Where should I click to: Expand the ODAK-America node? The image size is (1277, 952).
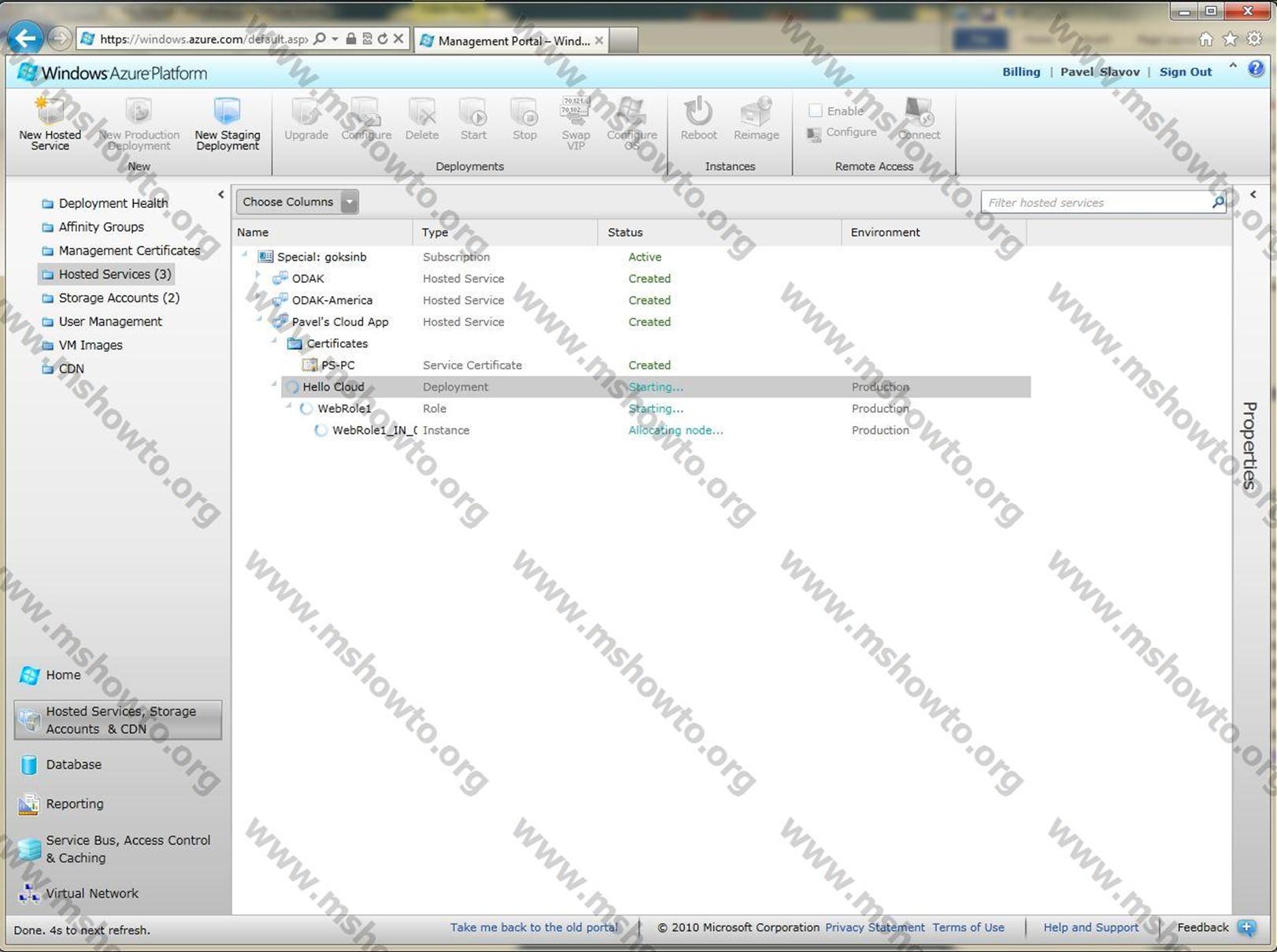[x=258, y=297]
